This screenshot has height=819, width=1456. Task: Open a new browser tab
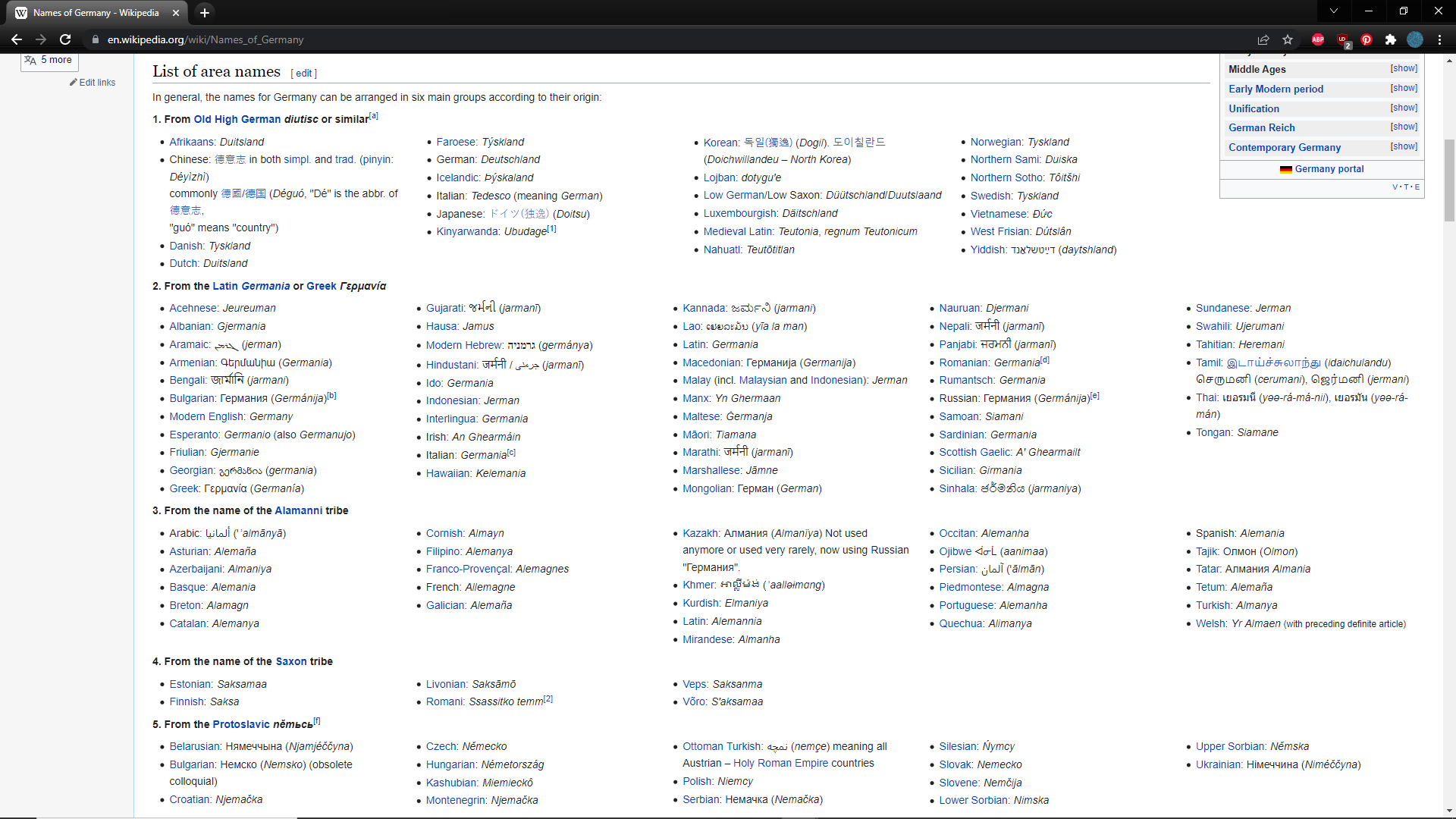point(204,12)
